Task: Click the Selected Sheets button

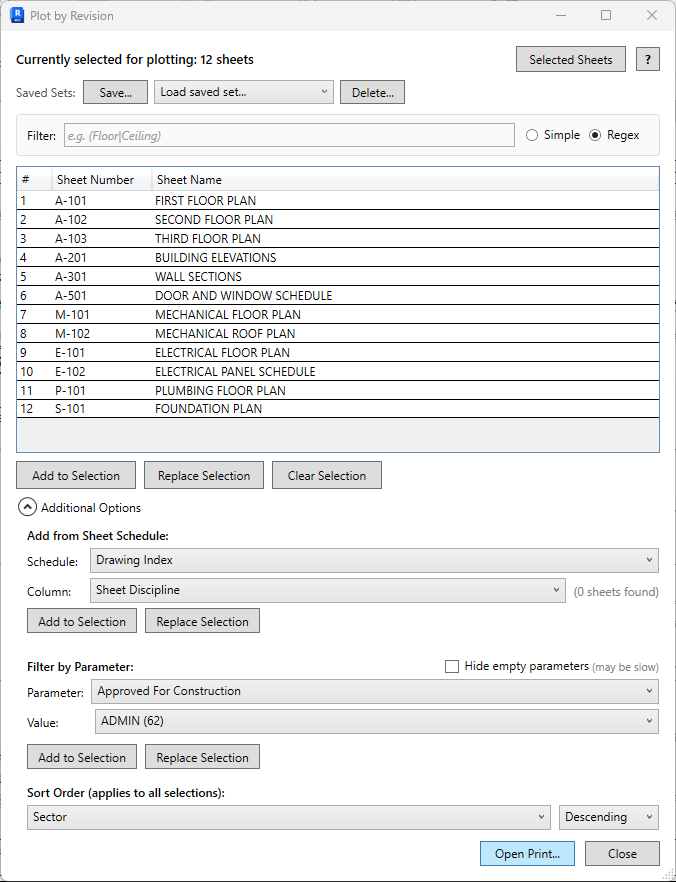Action: 571,59
